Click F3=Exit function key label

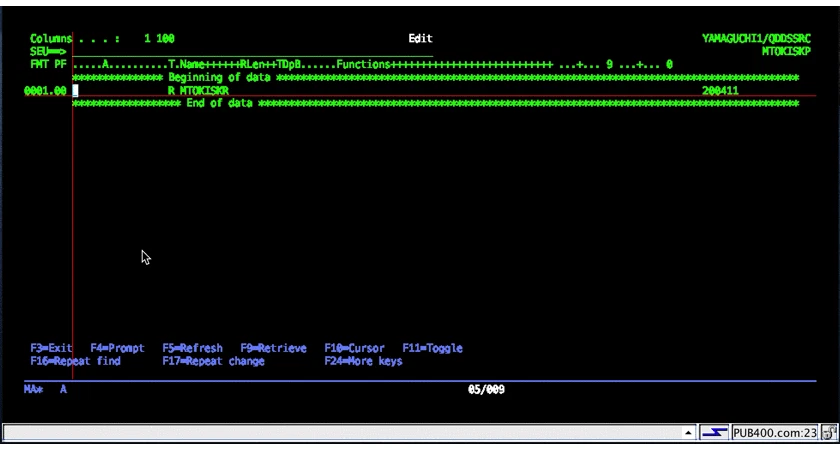click(x=51, y=348)
